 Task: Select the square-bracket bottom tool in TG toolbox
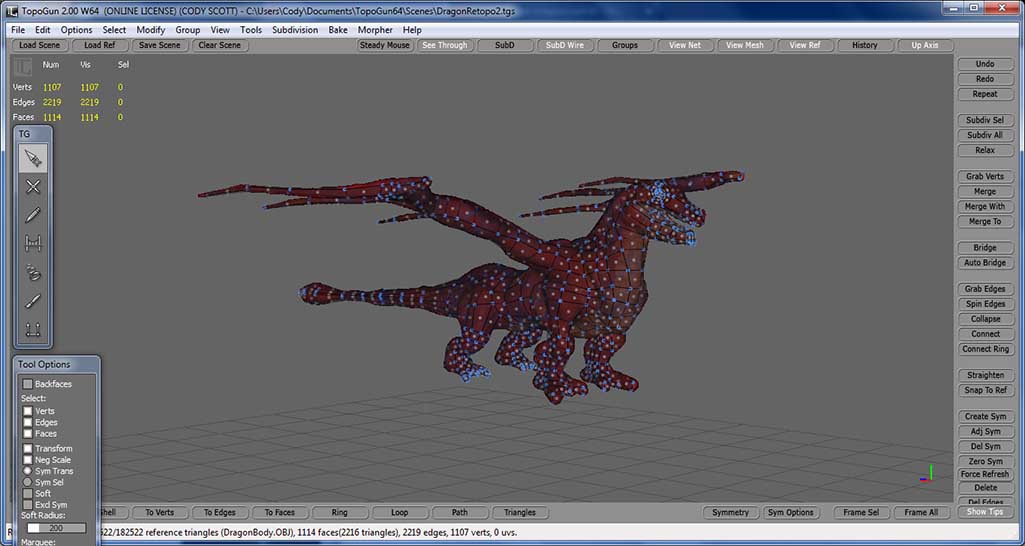33,329
